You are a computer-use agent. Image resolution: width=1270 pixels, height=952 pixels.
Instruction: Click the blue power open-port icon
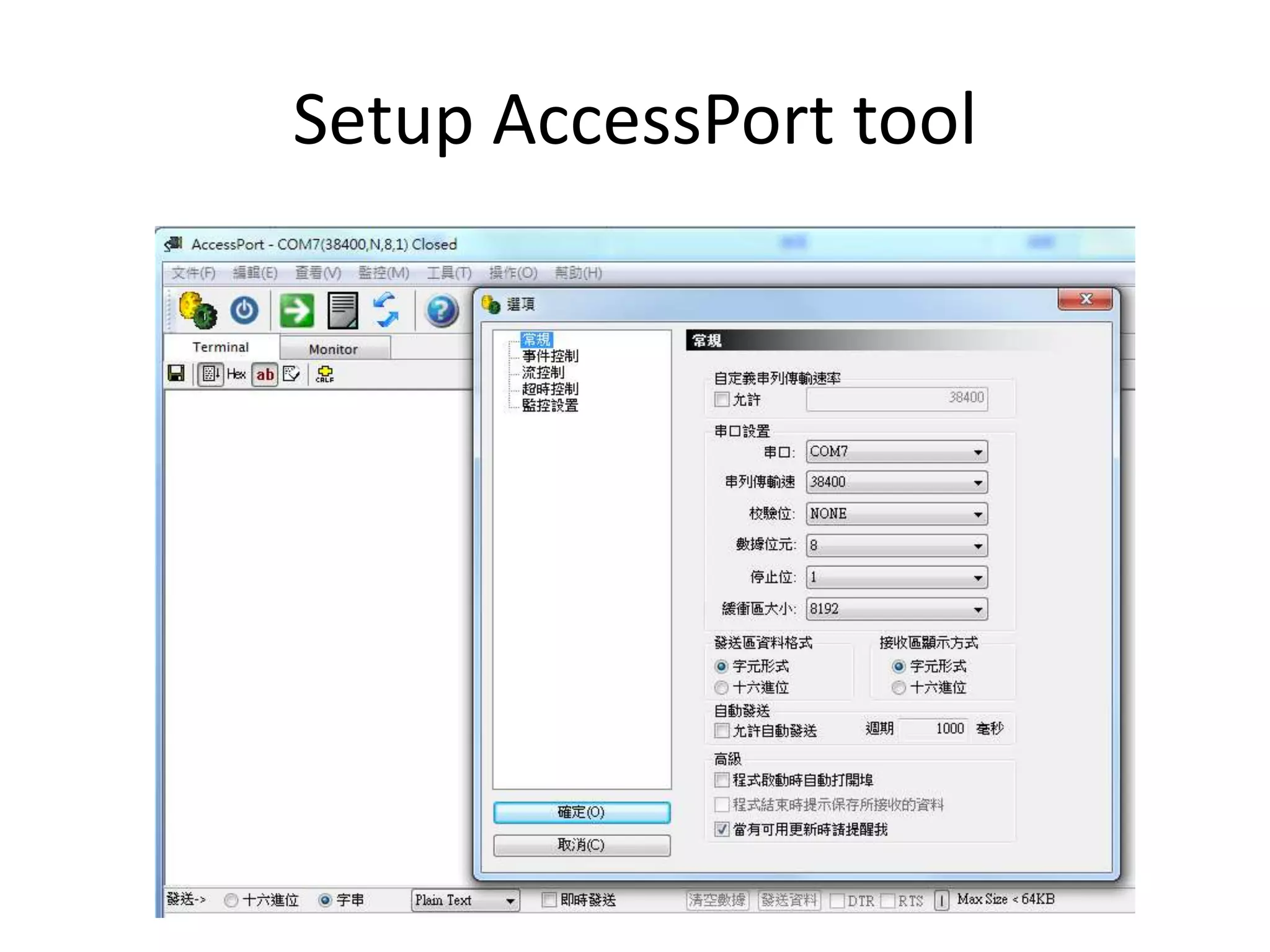244,310
